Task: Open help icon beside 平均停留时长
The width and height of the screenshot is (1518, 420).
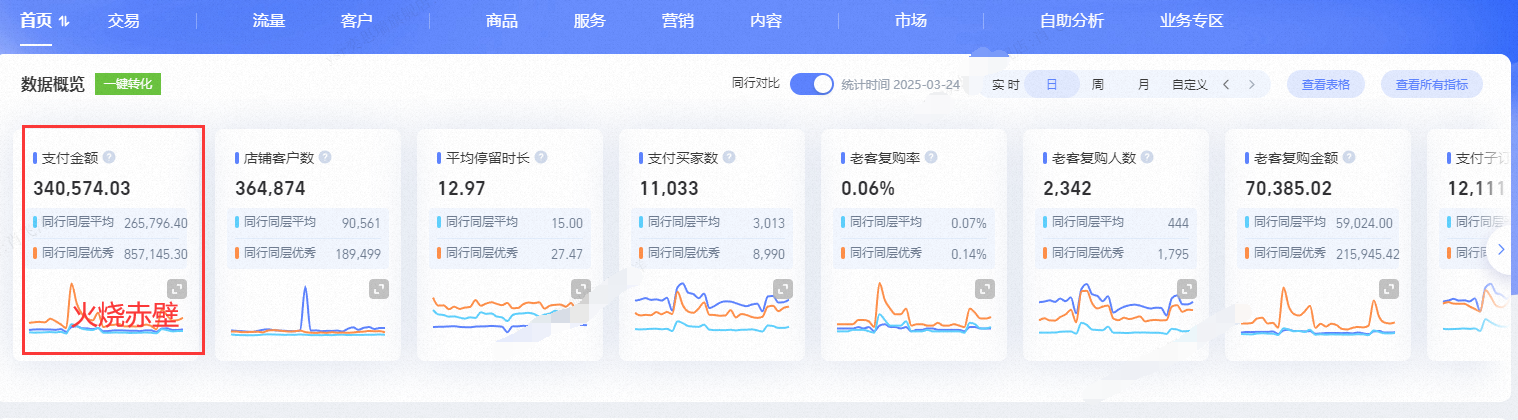Action: pos(541,157)
